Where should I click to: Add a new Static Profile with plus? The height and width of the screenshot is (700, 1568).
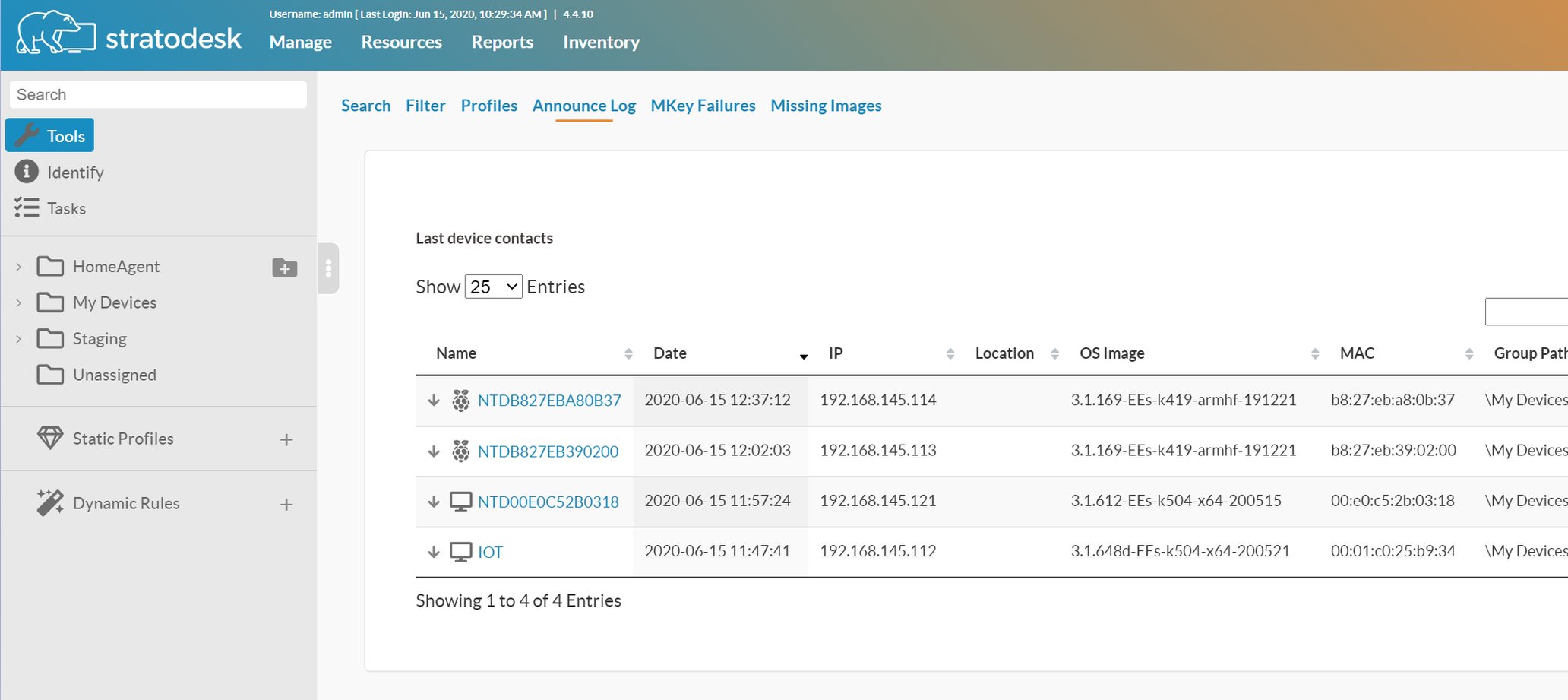click(x=286, y=439)
